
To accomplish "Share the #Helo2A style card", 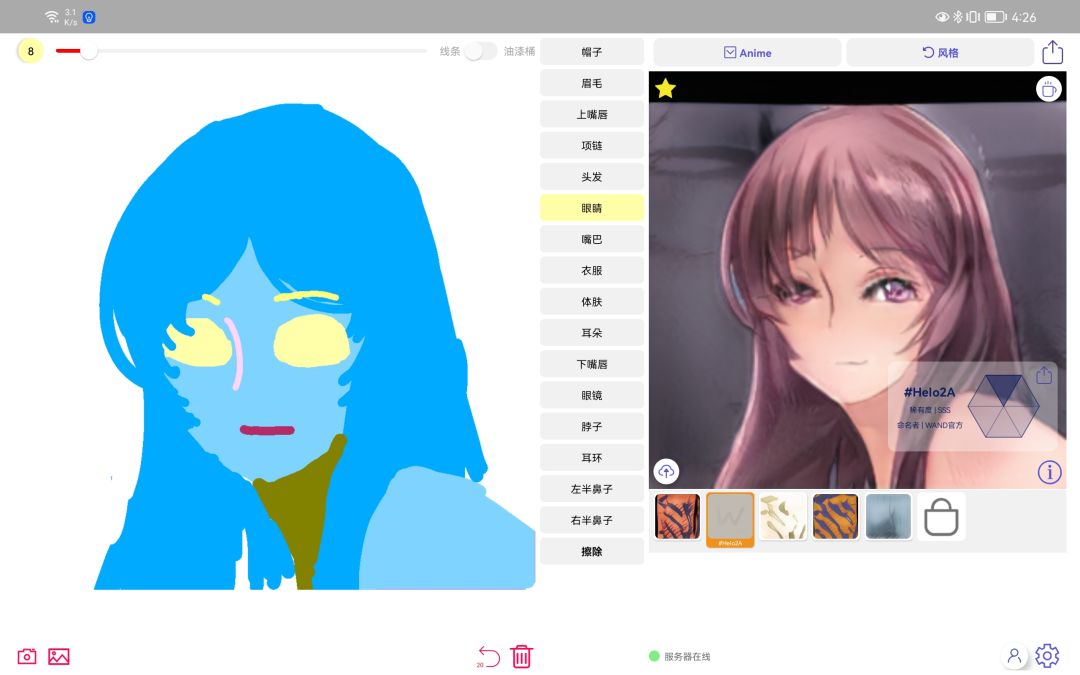I will (1043, 375).
